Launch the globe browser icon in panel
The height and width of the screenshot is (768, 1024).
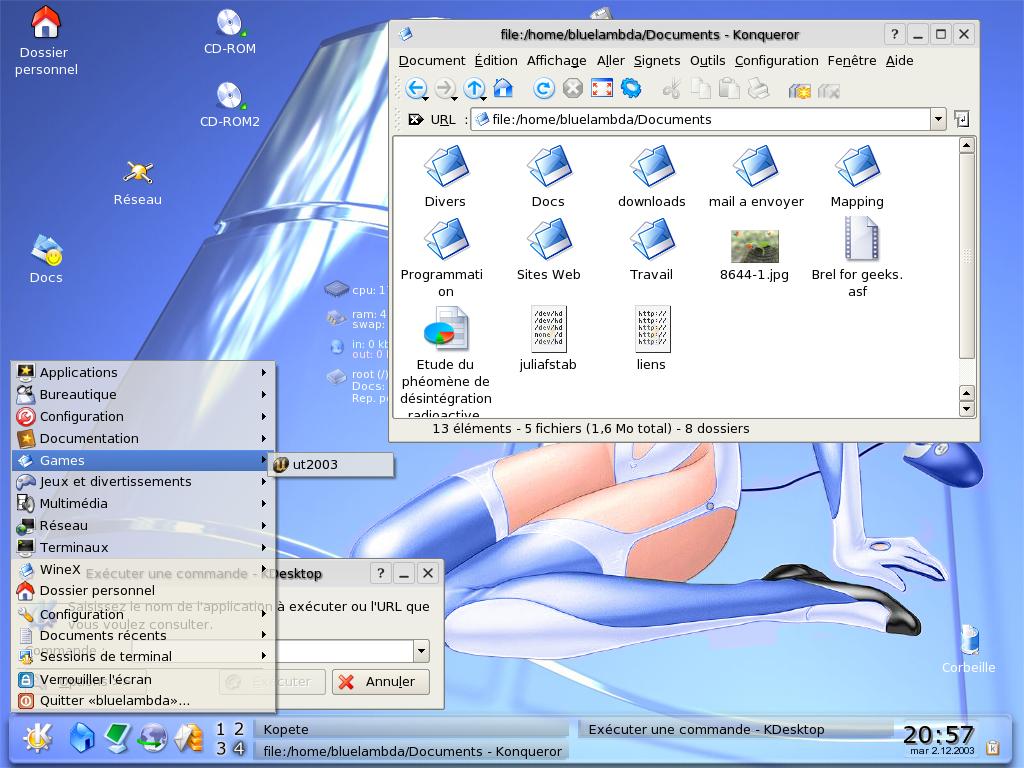coord(153,739)
